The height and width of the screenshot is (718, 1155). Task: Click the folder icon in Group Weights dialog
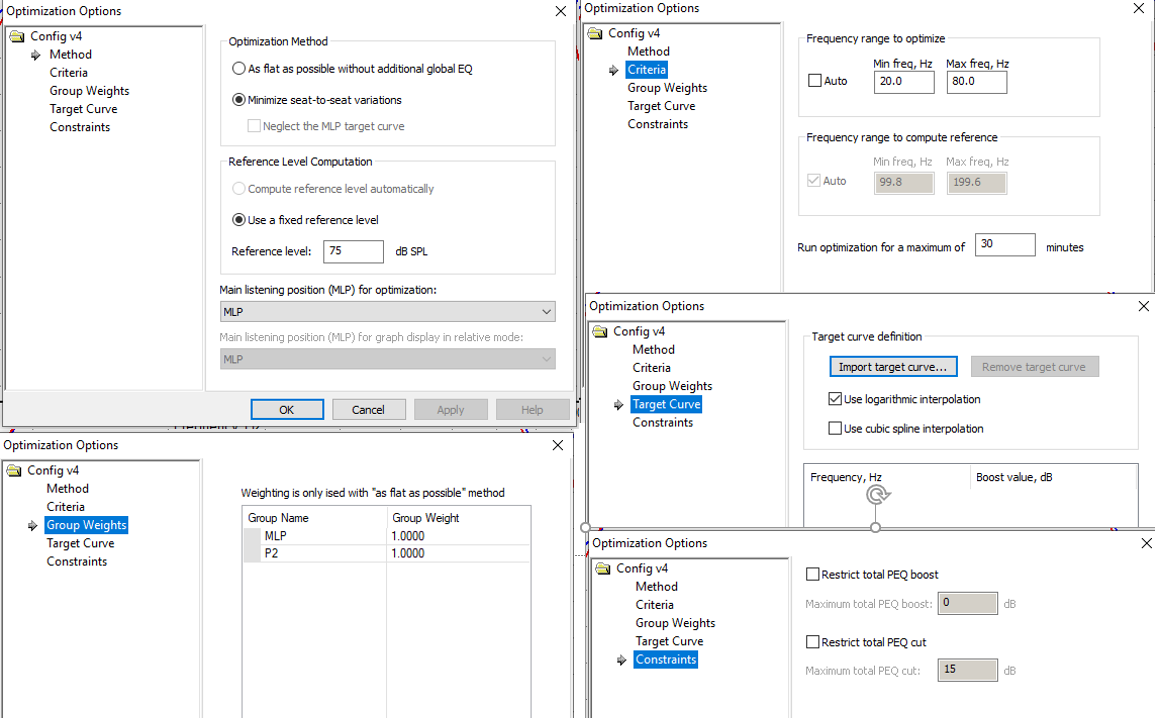[15, 471]
